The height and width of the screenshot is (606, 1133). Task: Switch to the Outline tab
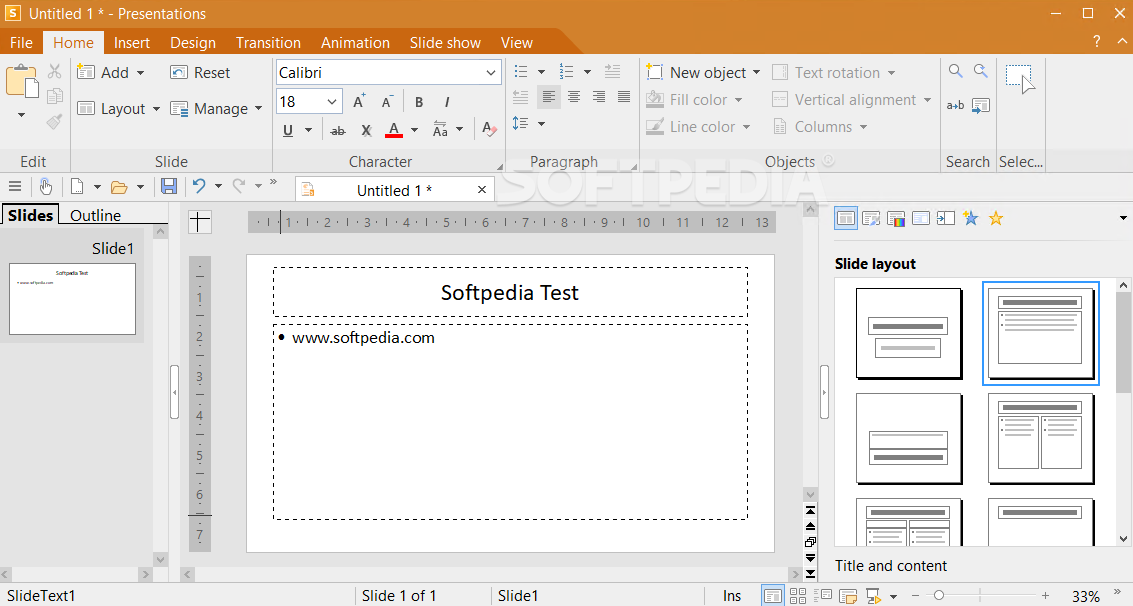95,215
